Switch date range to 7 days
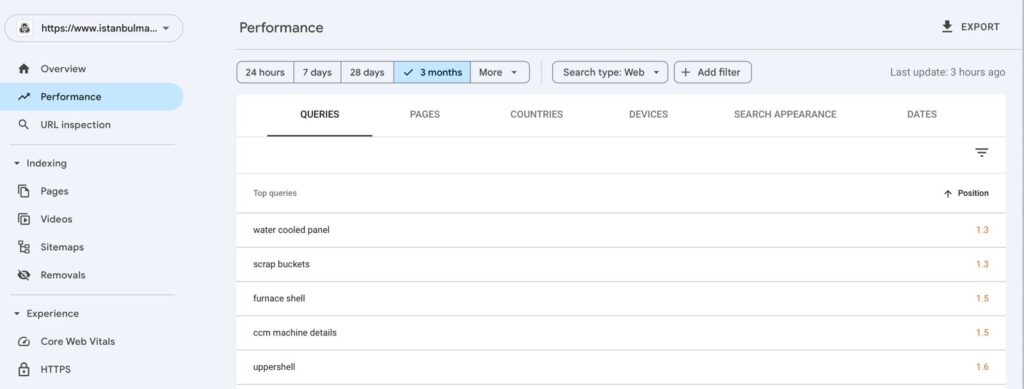Screen dimensions: 1024x389 pos(317,72)
